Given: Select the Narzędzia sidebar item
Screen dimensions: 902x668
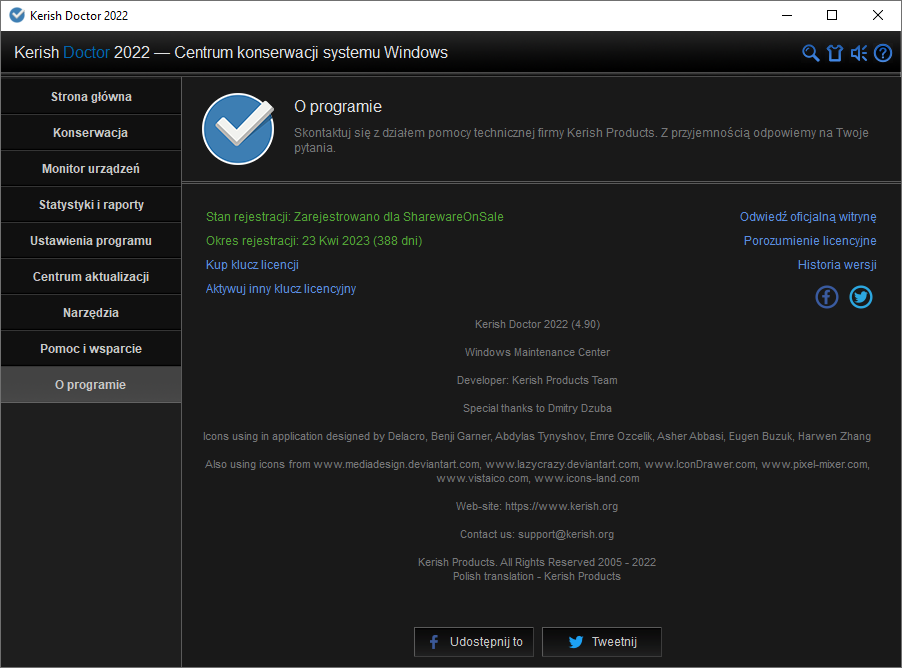Looking at the screenshot, I should pos(91,313).
